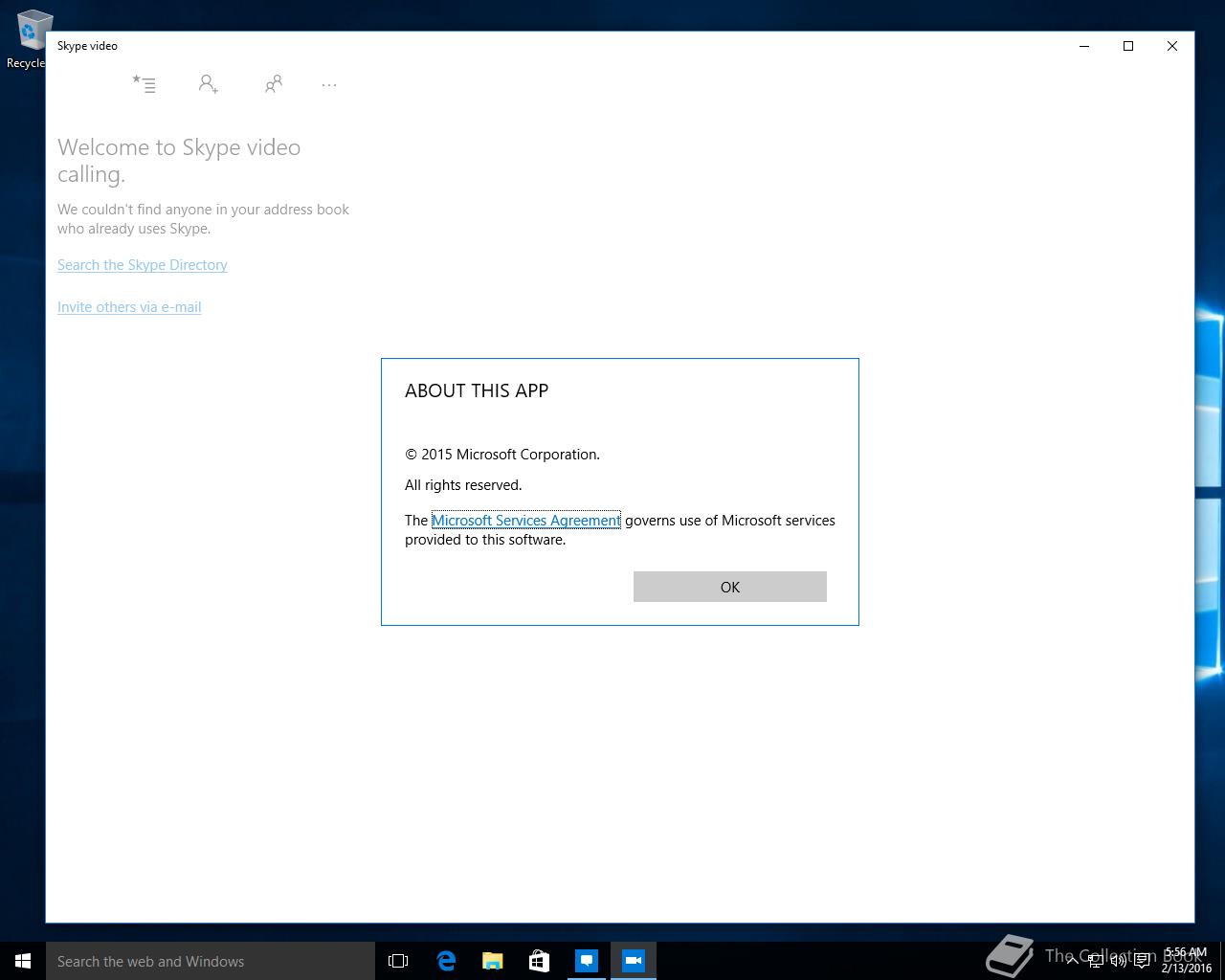Viewport: 1225px width, 980px height.
Task: Show hidden system tray icons
Action: click(1072, 961)
